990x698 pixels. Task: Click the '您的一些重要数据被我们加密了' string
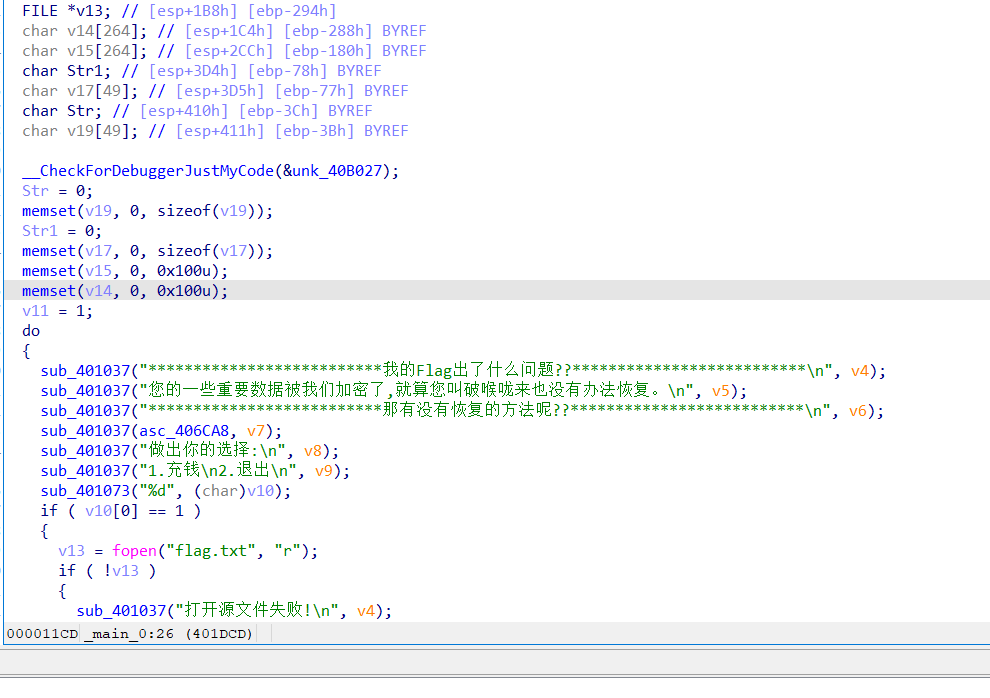point(417,391)
